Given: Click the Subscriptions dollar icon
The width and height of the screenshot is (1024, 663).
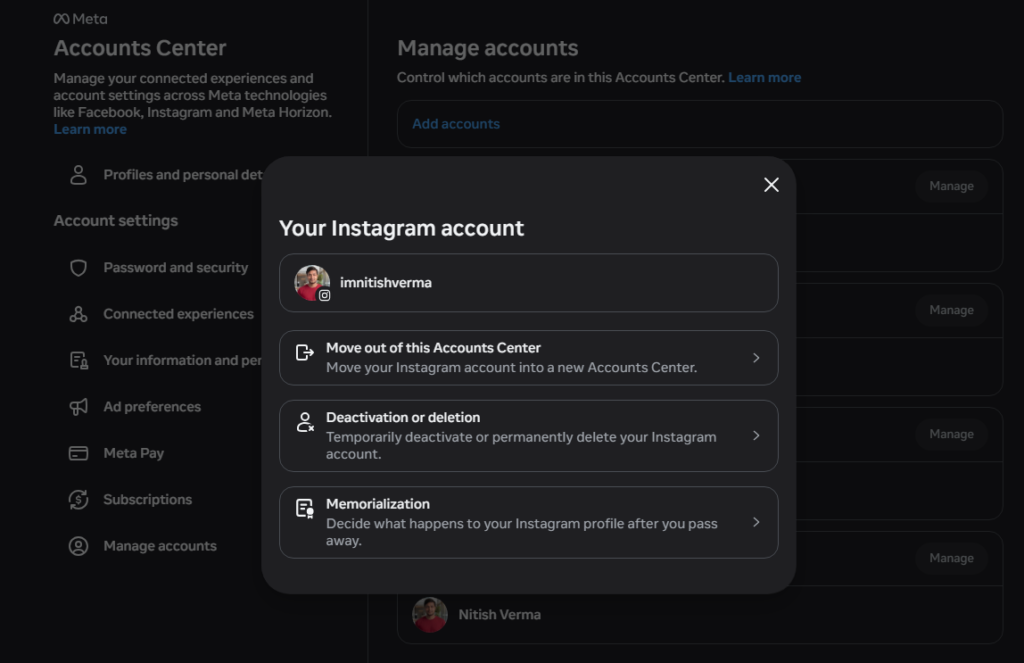Looking at the screenshot, I should coord(78,500).
